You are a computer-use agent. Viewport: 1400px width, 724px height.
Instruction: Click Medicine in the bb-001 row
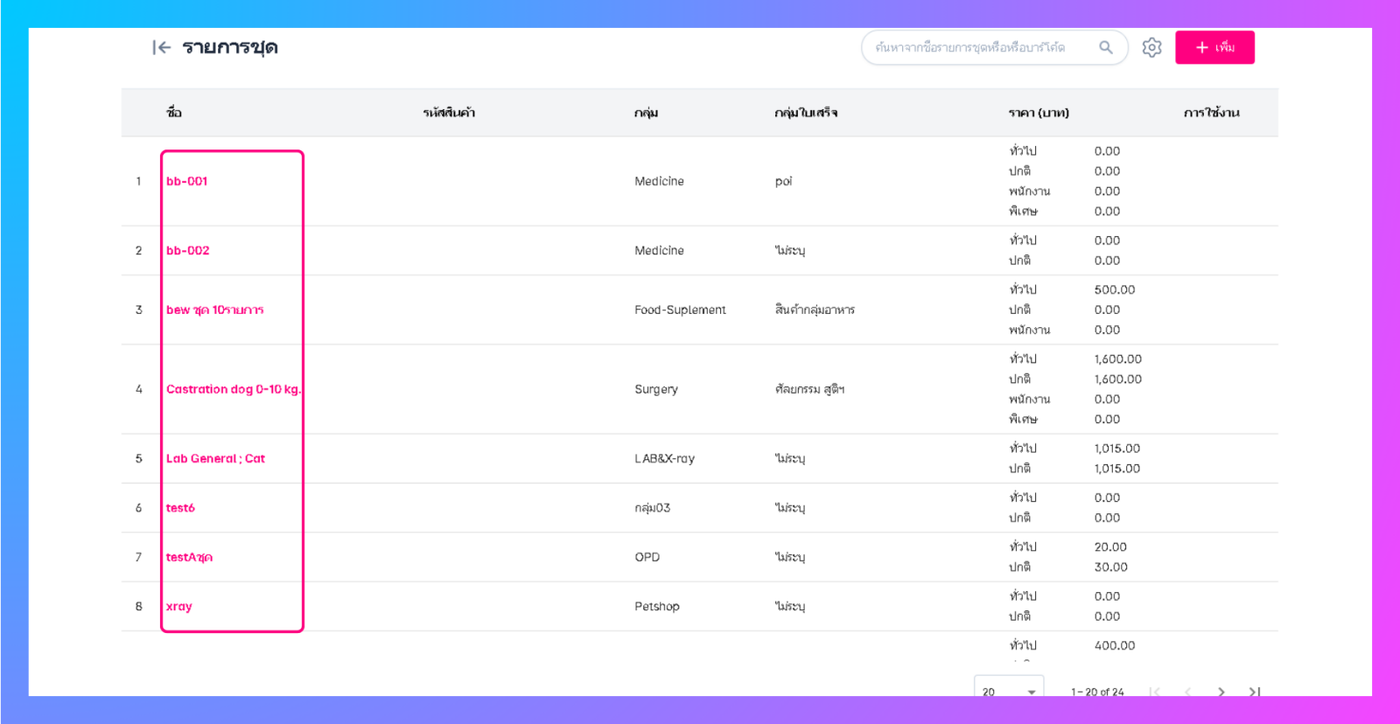pos(659,181)
